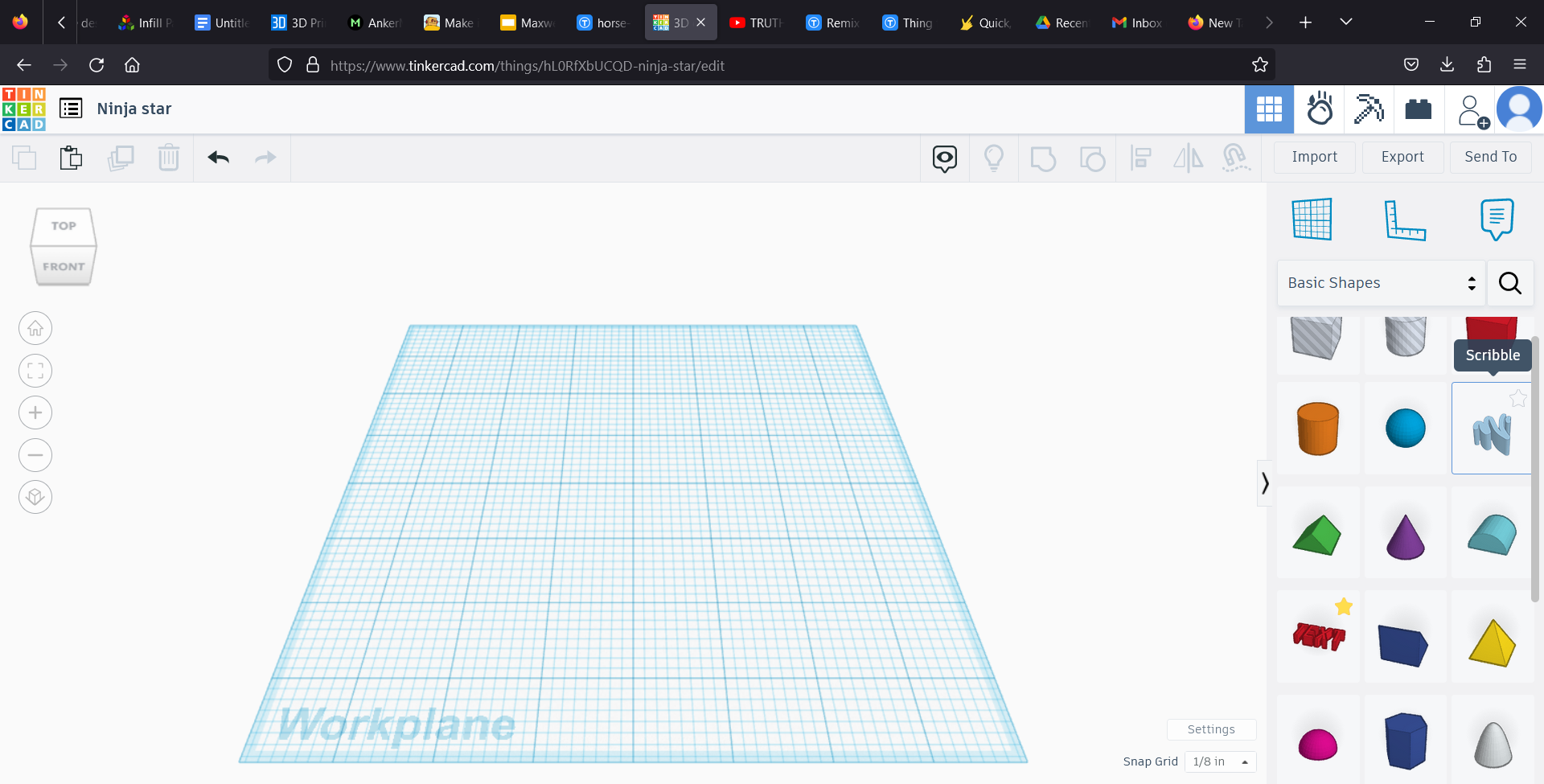Click the Send To button
Viewport: 1544px width, 784px height.
point(1491,158)
